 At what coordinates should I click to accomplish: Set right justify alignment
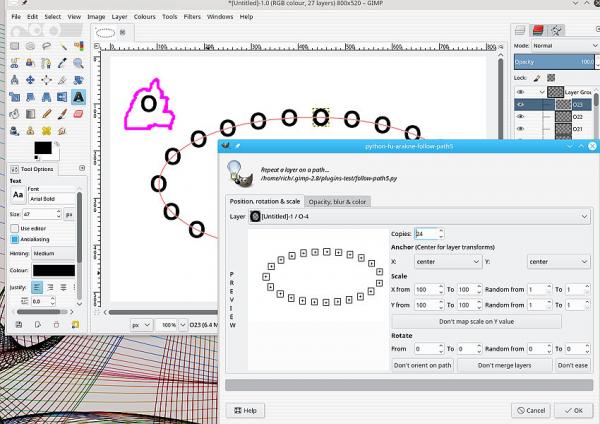(50, 287)
